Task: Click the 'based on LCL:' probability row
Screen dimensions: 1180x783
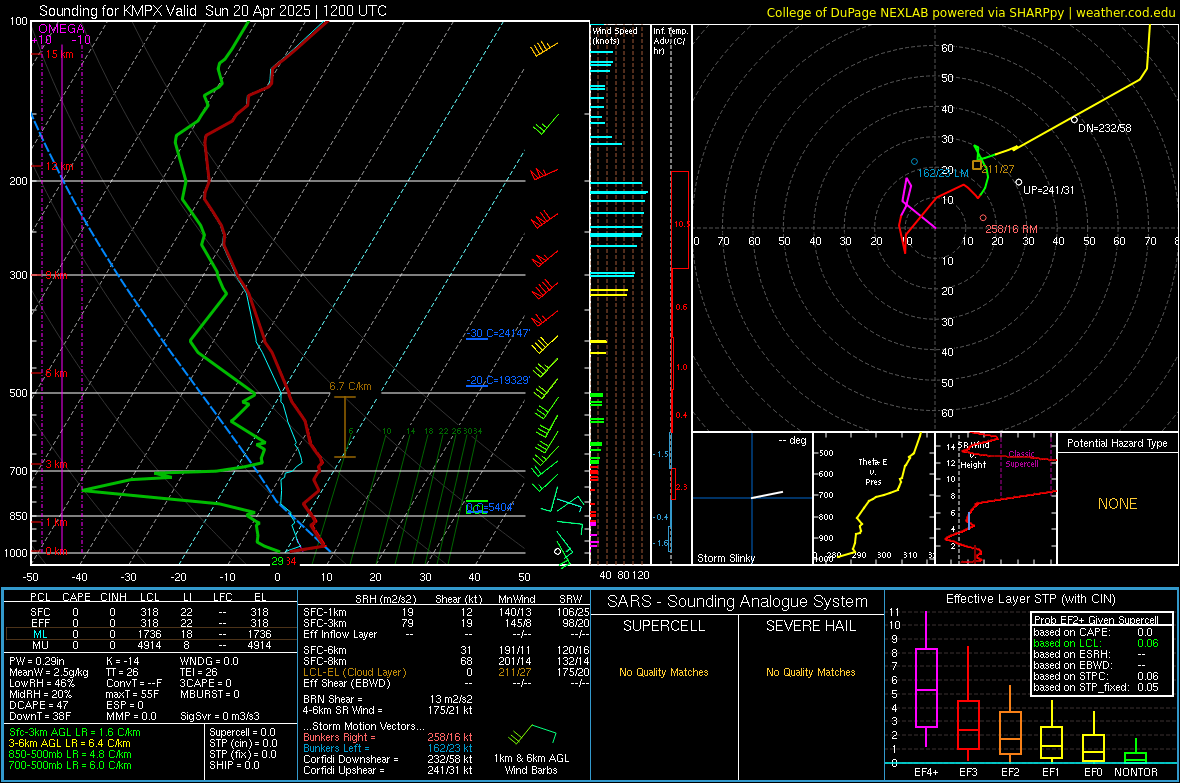Action: click(x=1096, y=643)
